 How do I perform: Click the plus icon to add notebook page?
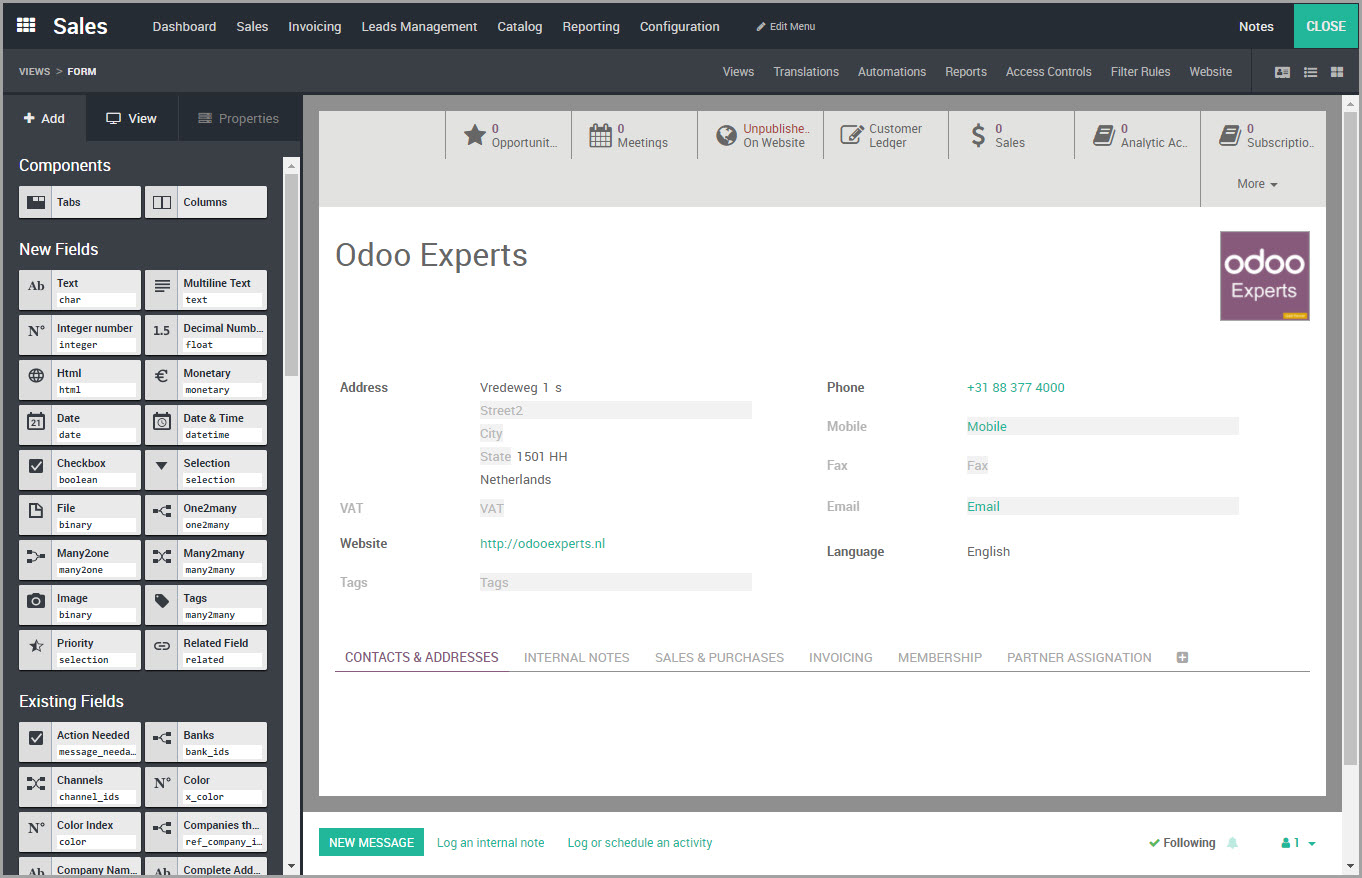[1182, 657]
